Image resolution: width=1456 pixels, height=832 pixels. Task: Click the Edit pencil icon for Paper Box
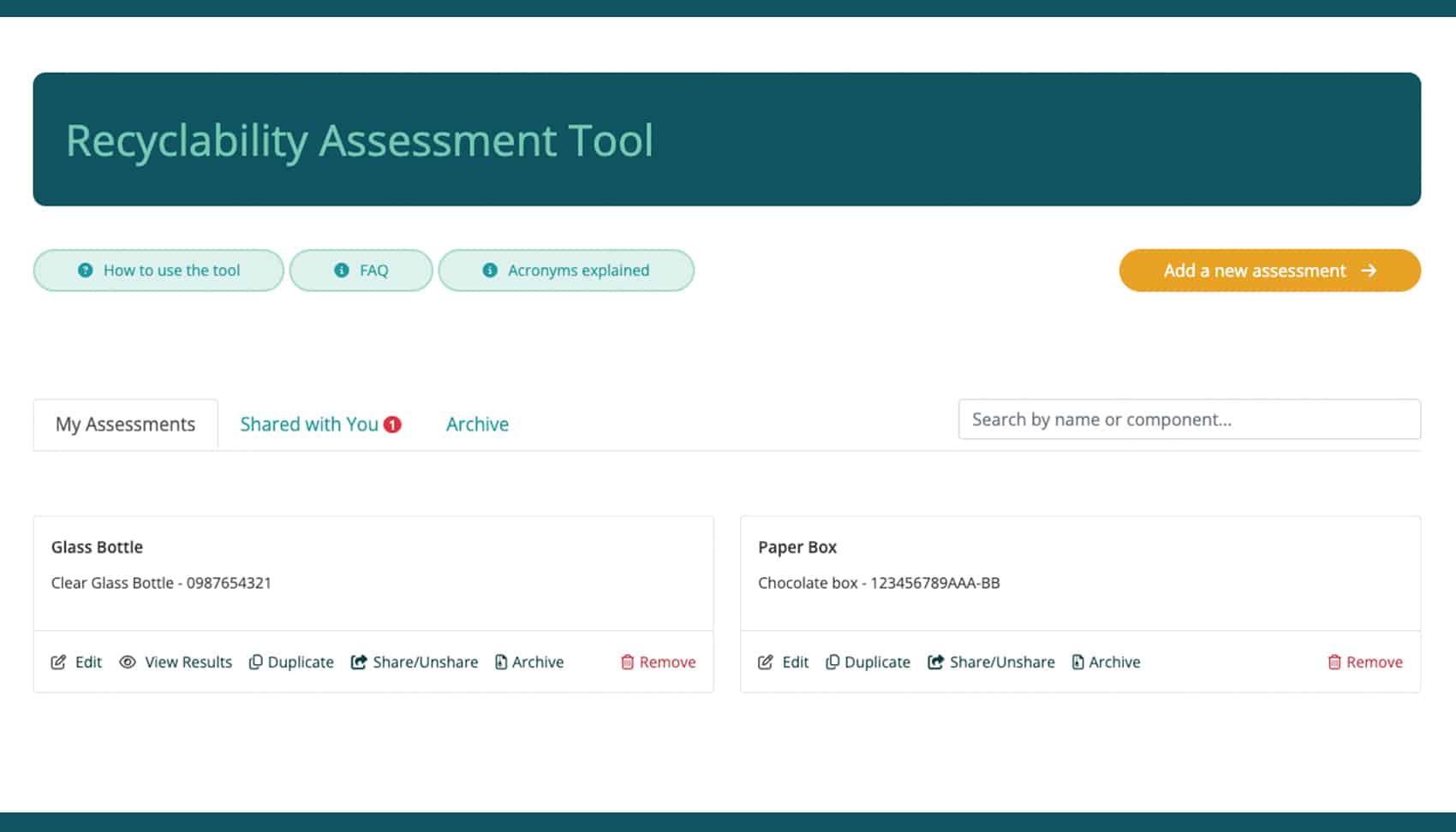pyautogui.click(x=766, y=662)
